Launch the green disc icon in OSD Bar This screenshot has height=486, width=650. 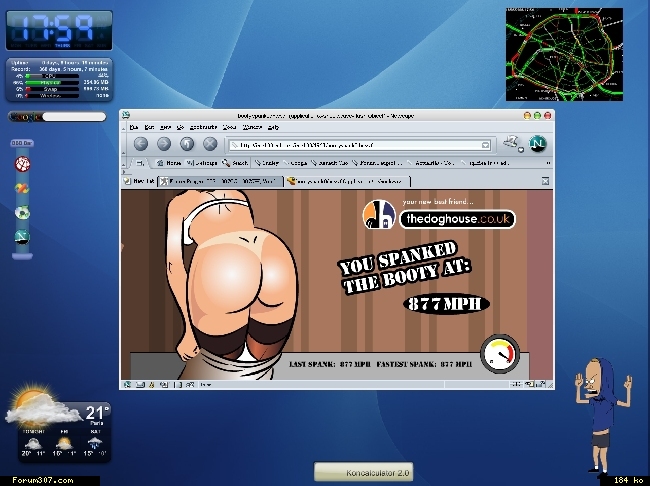coord(22,212)
